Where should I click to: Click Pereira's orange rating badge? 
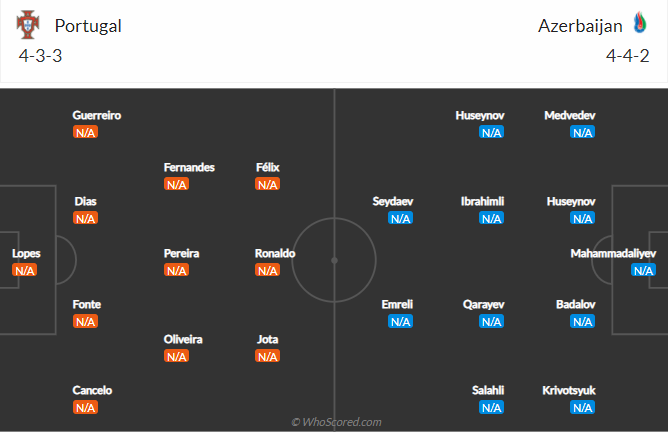tap(176, 270)
